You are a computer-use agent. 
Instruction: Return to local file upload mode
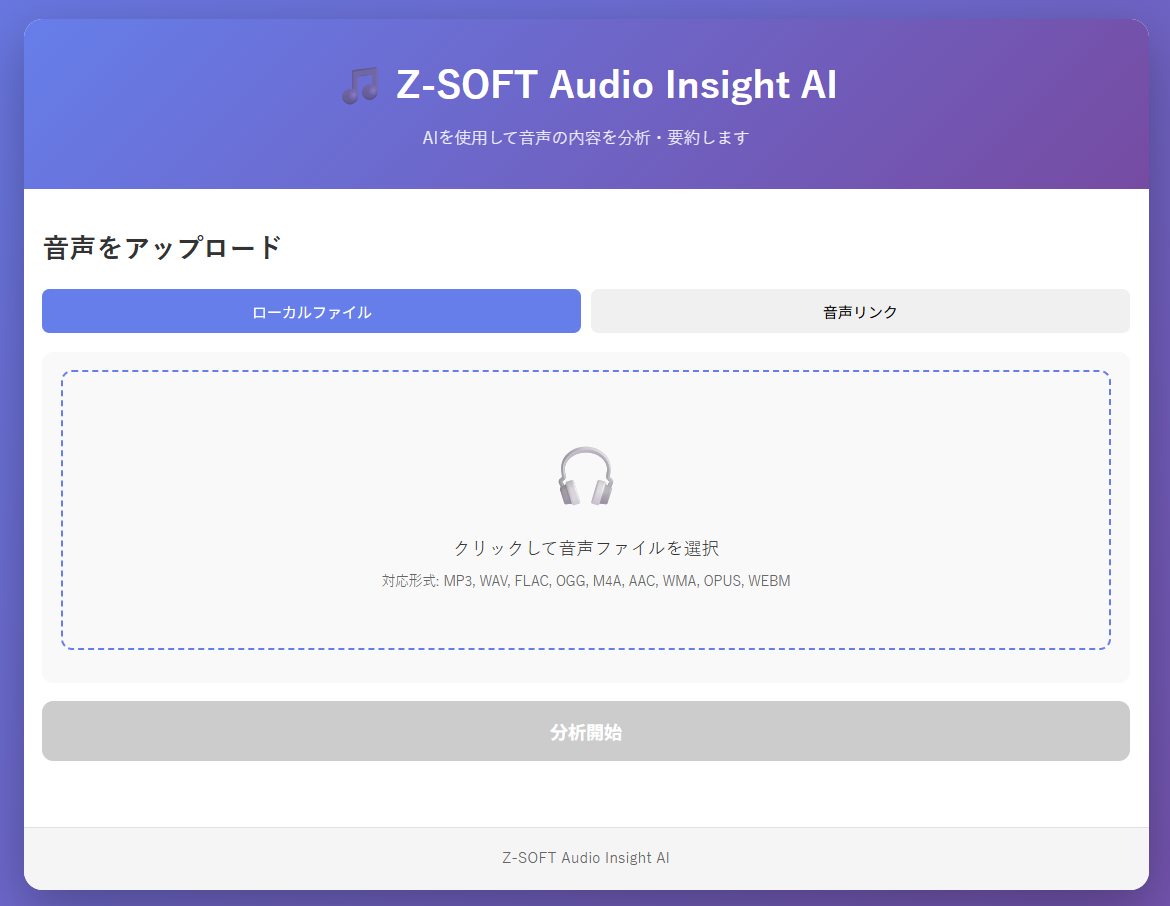click(x=311, y=311)
